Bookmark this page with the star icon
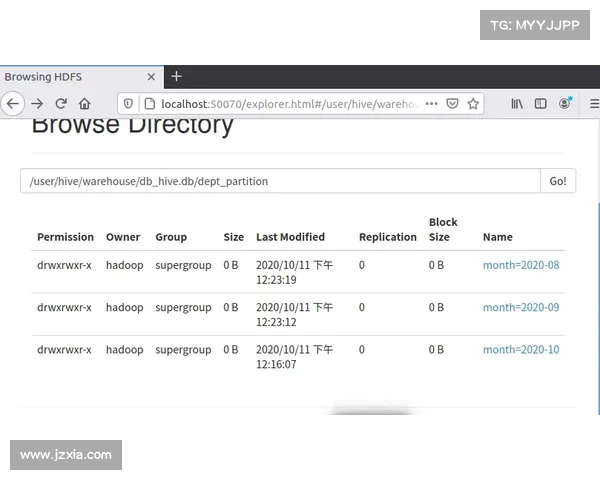Viewport: 600px width, 480px height. coord(473,103)
